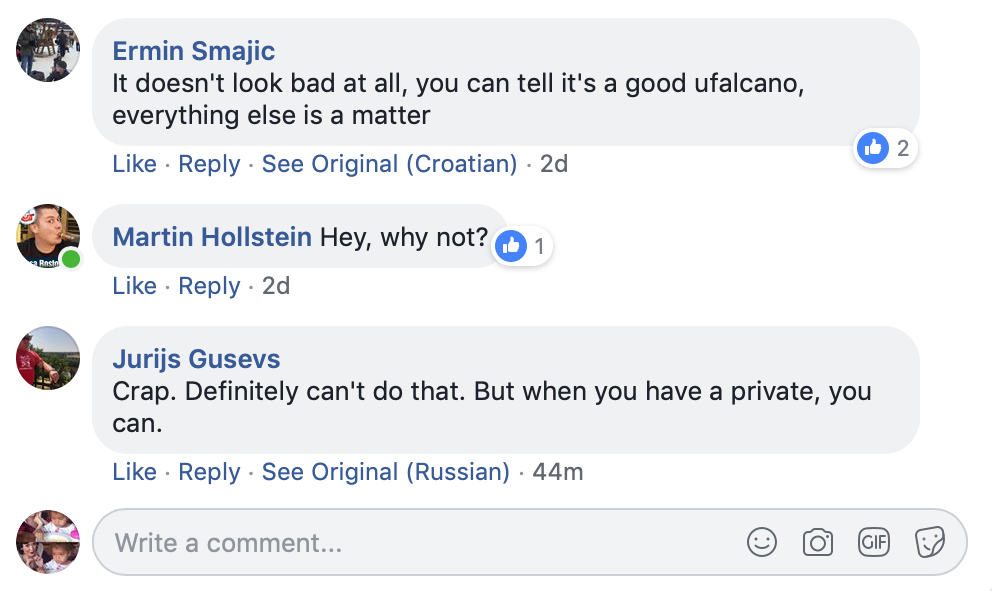Viewport: 992px width, 591px height.
Task: Like Ermin Smajic's comment
Action: 134,164
